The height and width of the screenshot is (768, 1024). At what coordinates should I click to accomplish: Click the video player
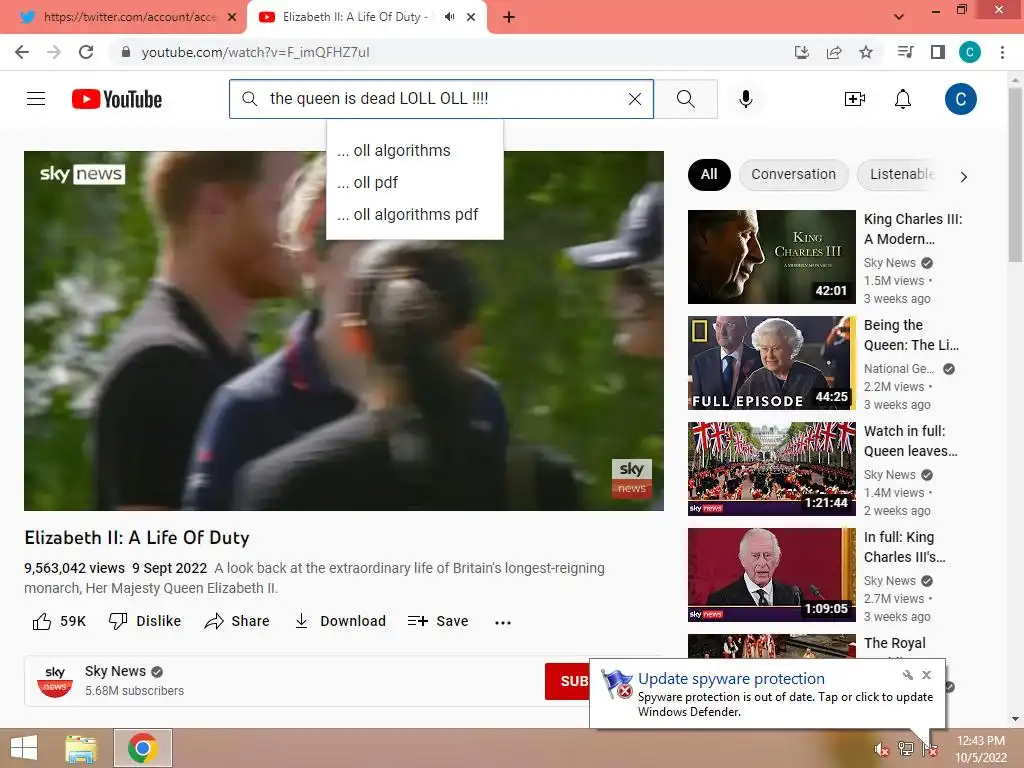344,330
